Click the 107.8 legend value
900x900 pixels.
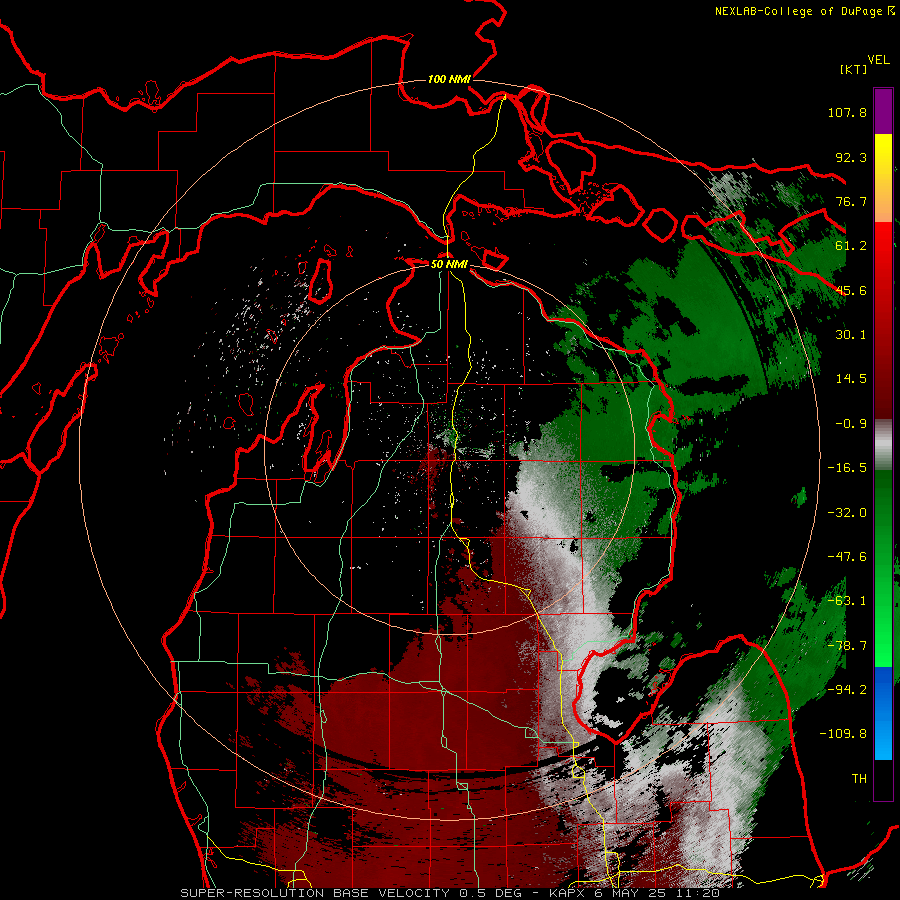click(x=847, y=112)
